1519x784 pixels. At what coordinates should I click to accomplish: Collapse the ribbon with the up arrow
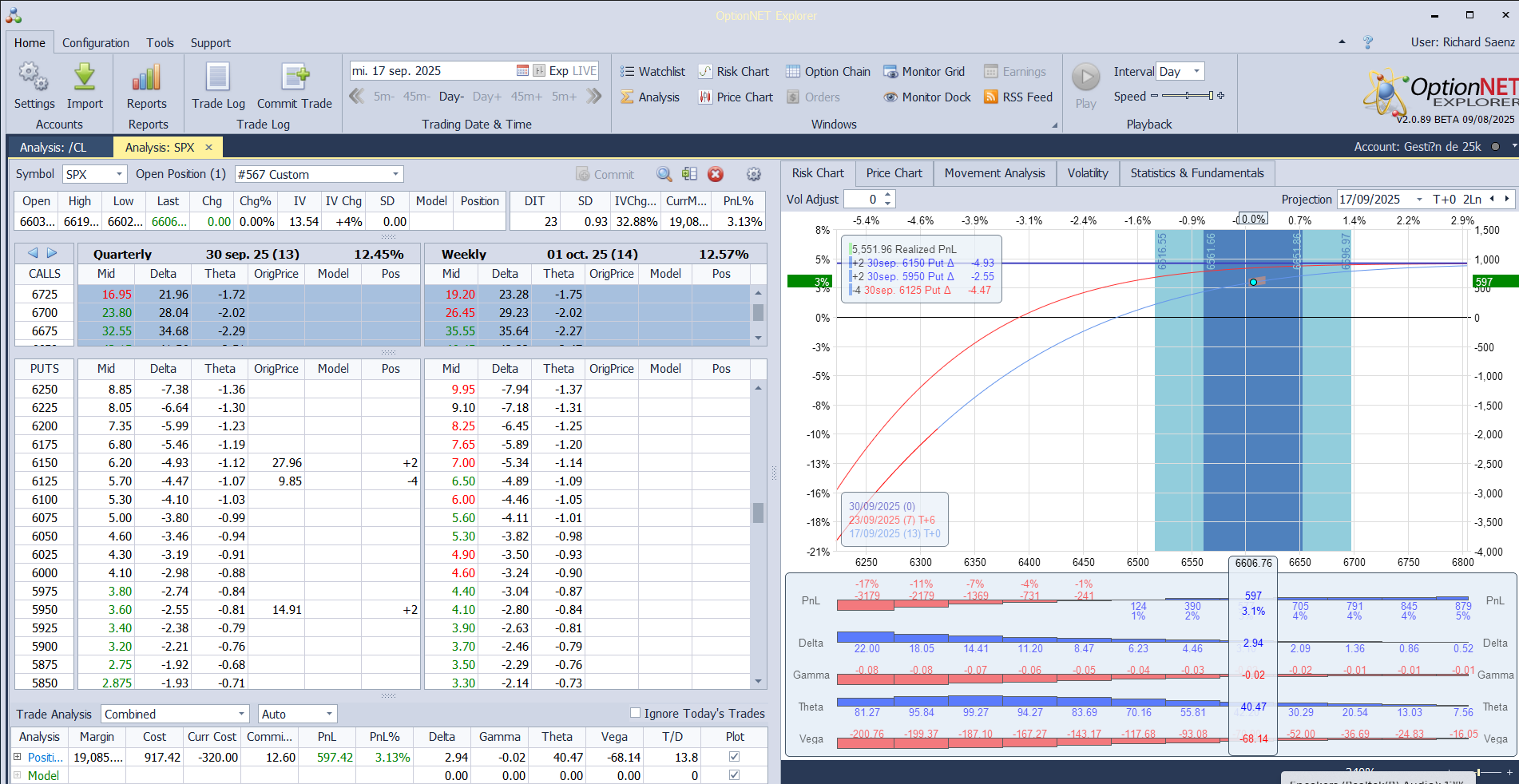tap(1342, 42)
